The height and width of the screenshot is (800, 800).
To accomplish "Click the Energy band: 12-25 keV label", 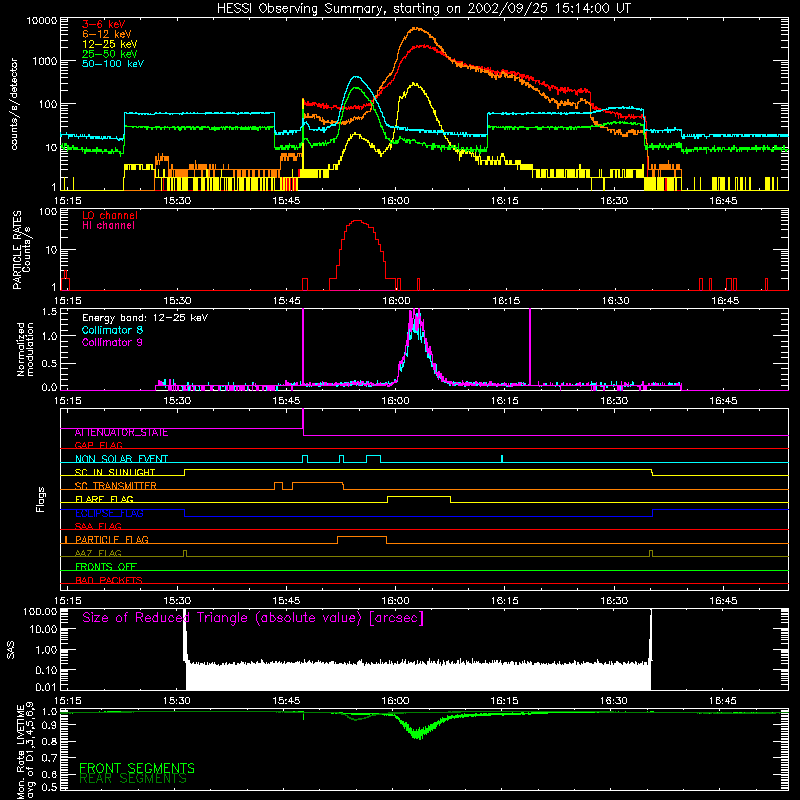I will tap(145, 318).
